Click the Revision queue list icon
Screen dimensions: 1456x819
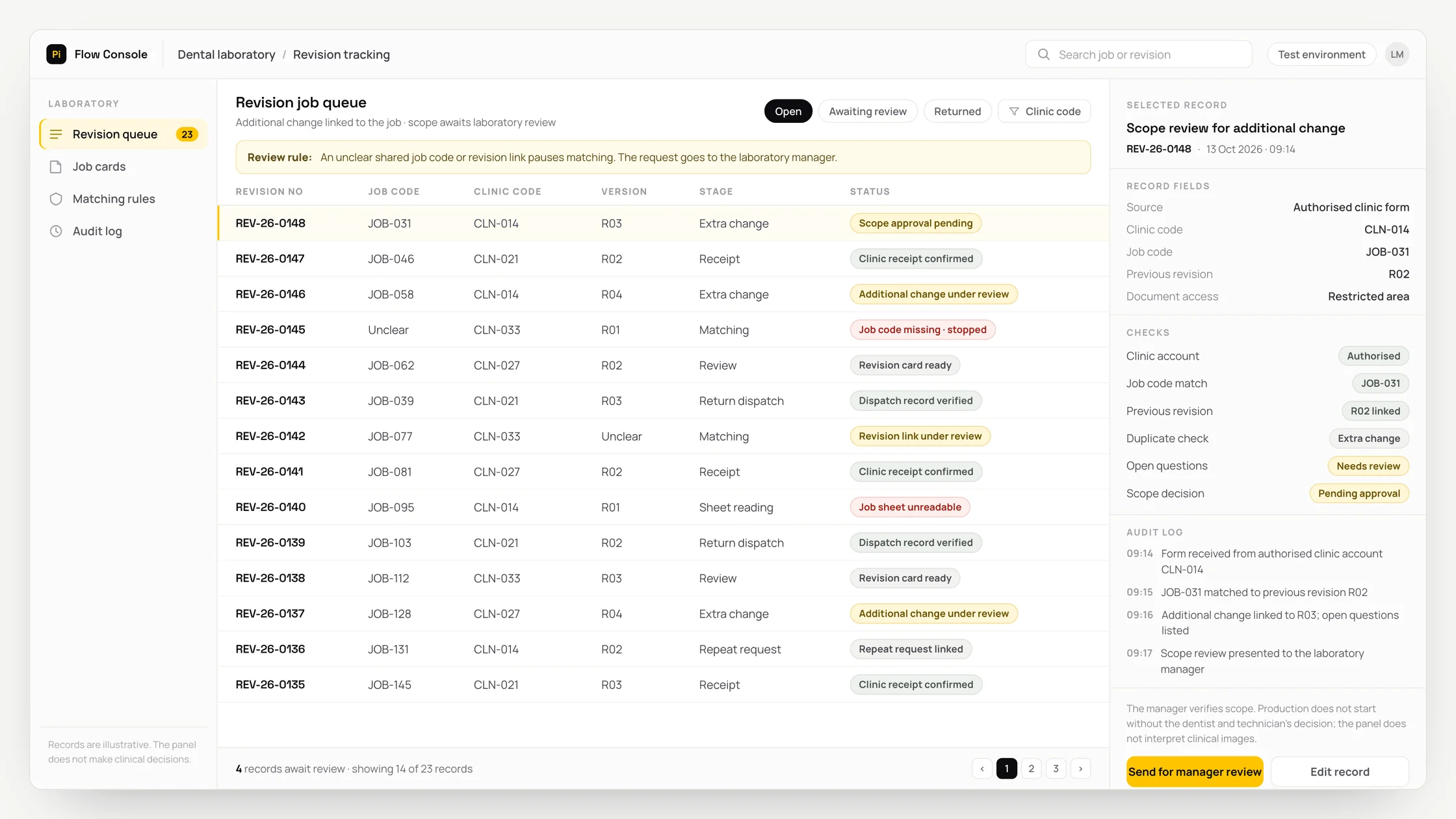56,134
